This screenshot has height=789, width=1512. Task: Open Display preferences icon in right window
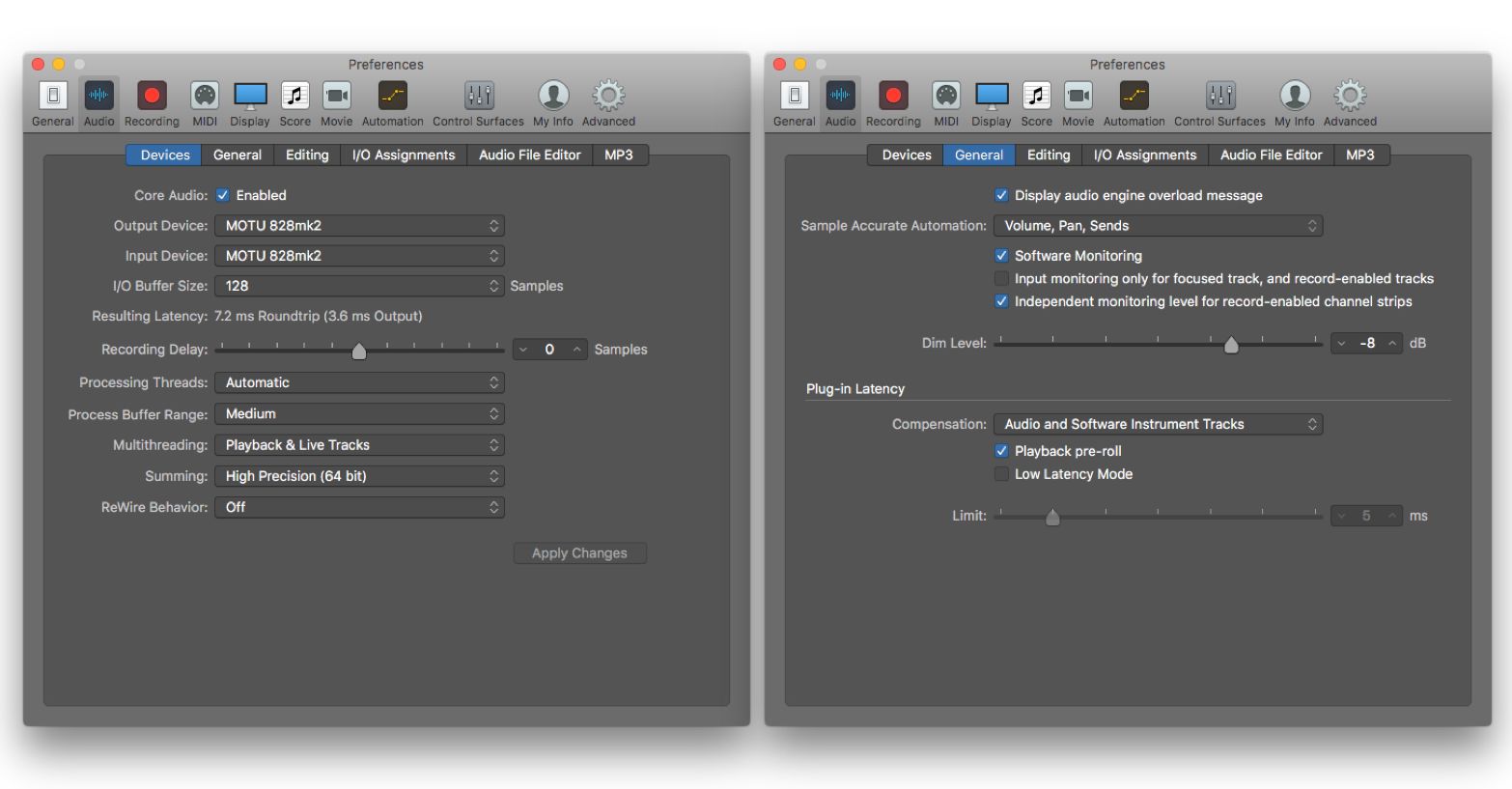(x=992, y=96)
